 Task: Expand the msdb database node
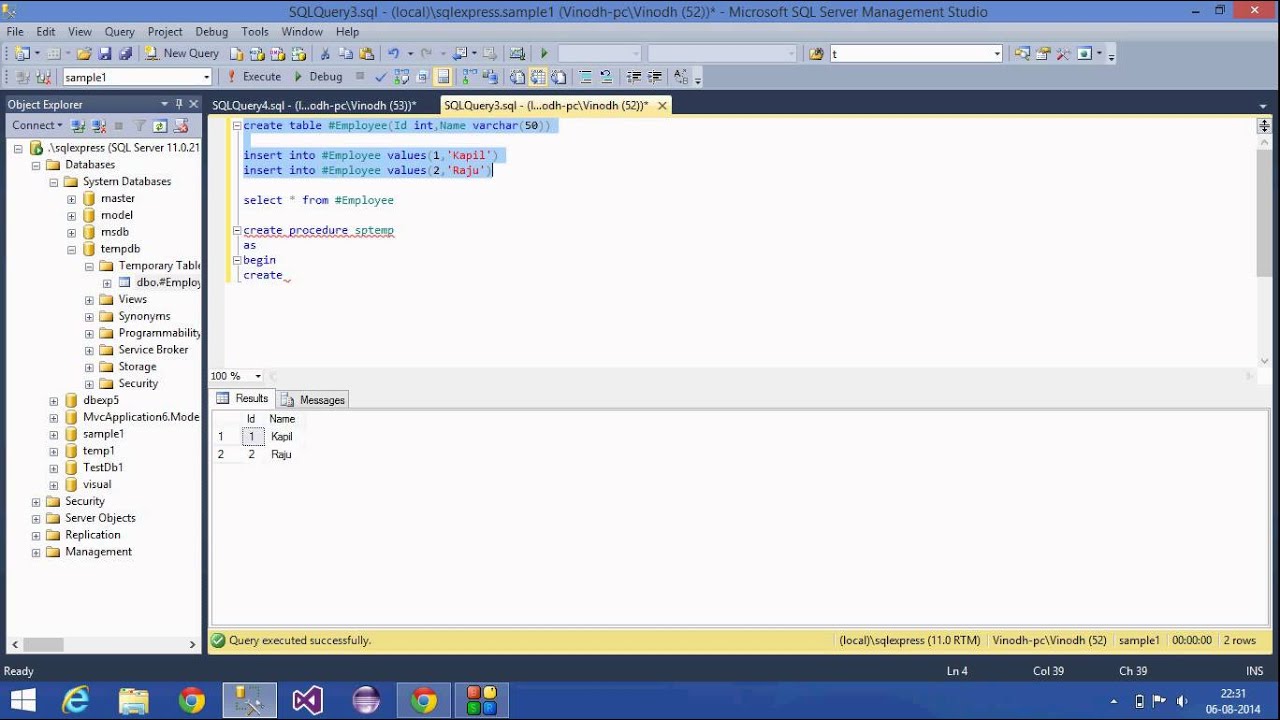pos(72,232)
